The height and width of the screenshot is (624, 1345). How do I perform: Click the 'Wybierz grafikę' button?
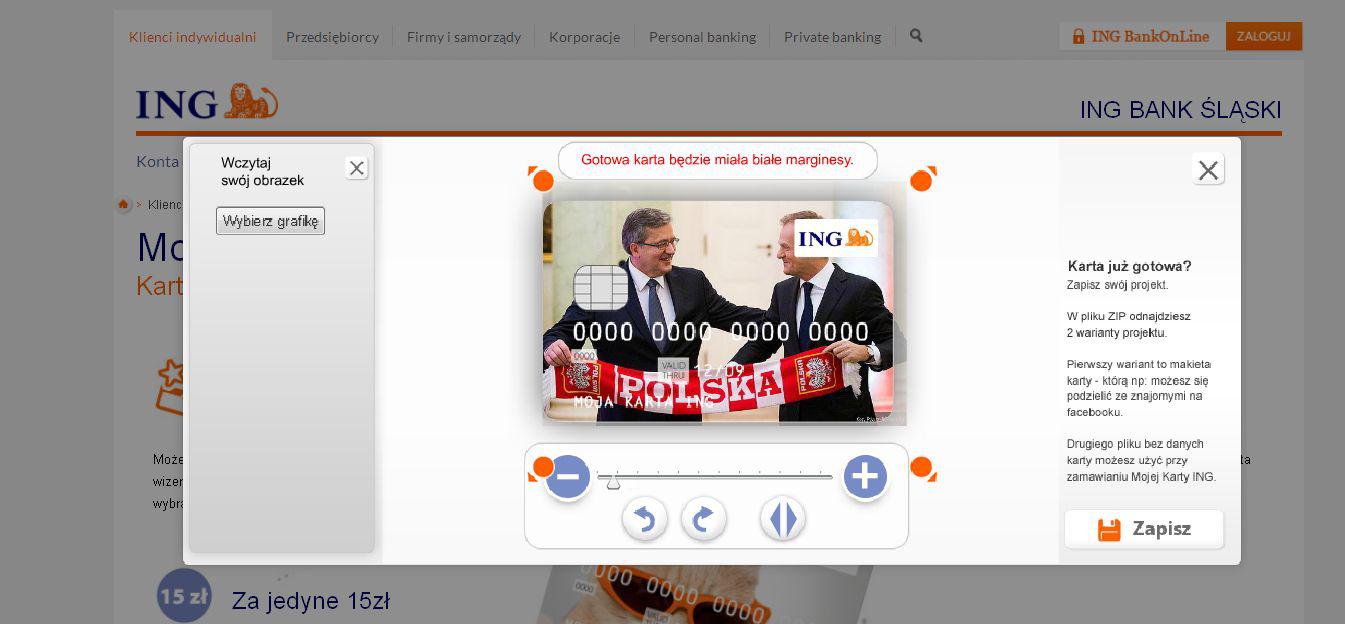(x=270, y=221)
